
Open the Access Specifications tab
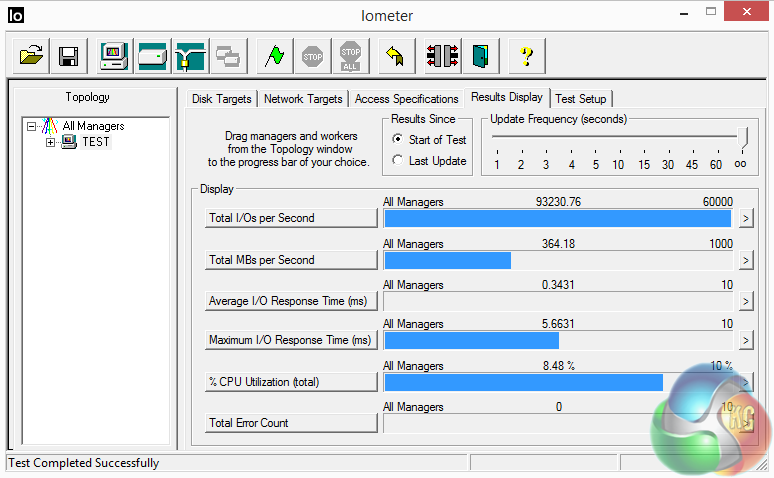406,99
